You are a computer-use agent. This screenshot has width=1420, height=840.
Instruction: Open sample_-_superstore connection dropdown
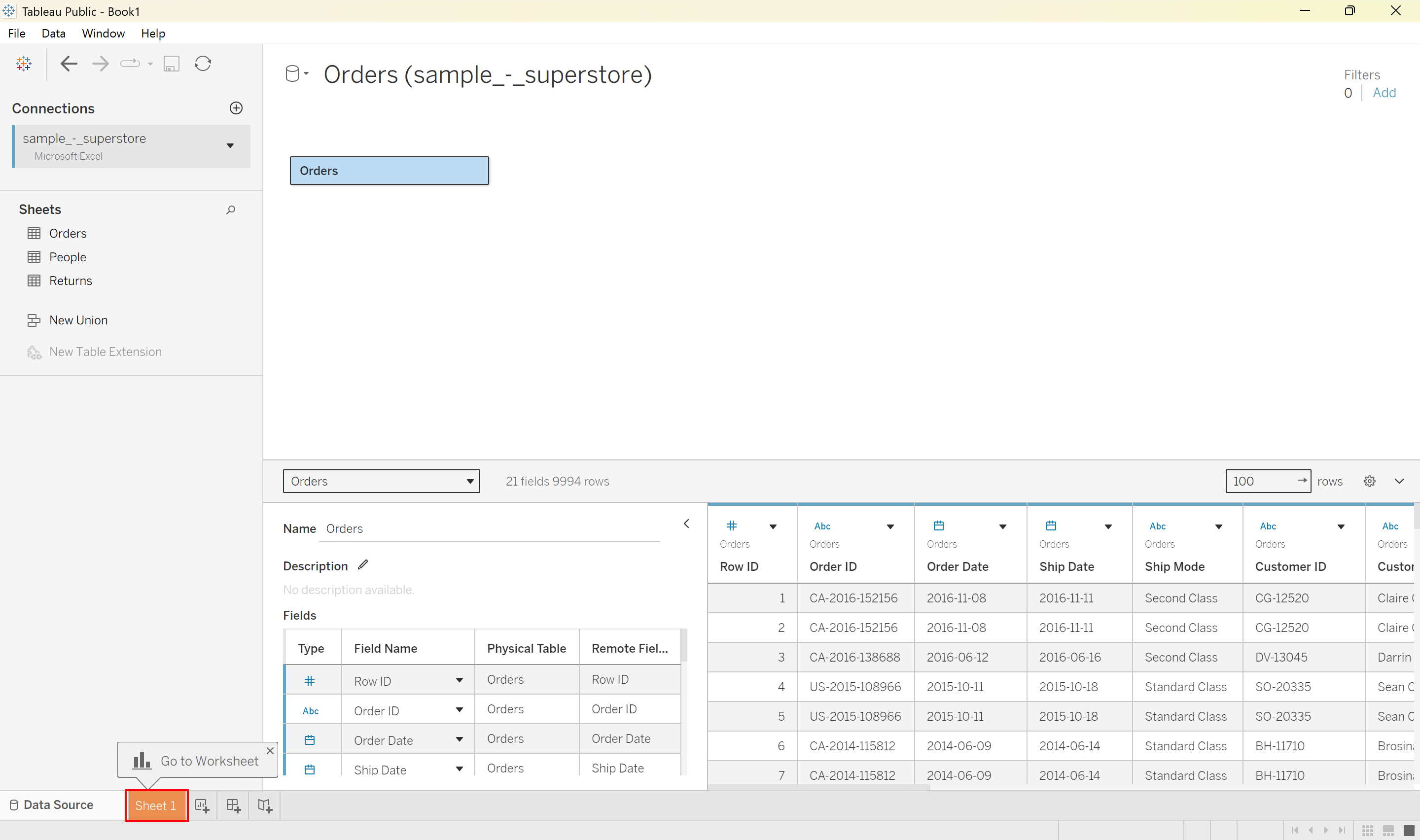(230, 146)
